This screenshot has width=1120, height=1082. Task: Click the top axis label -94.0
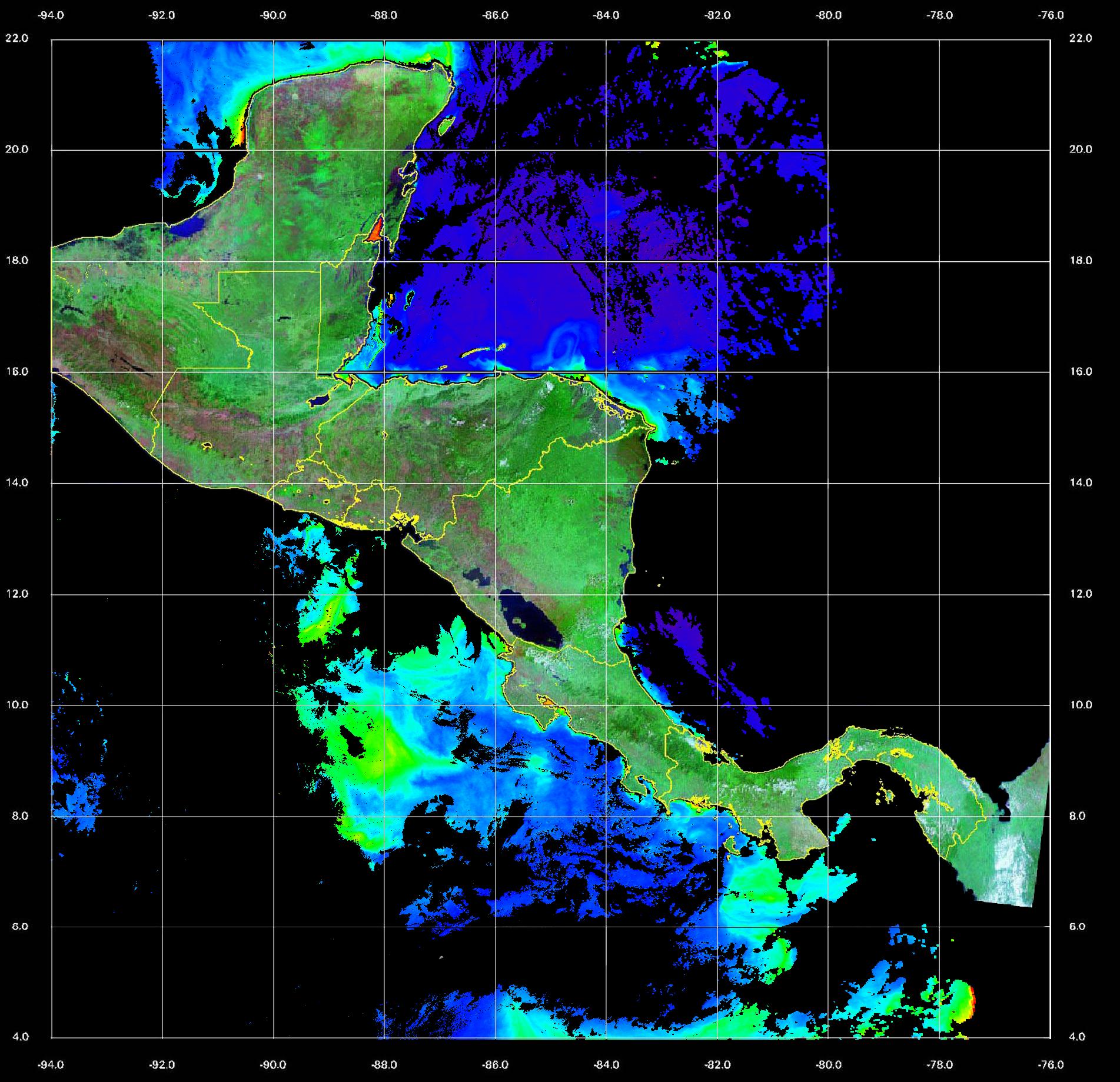pos(51,16)
